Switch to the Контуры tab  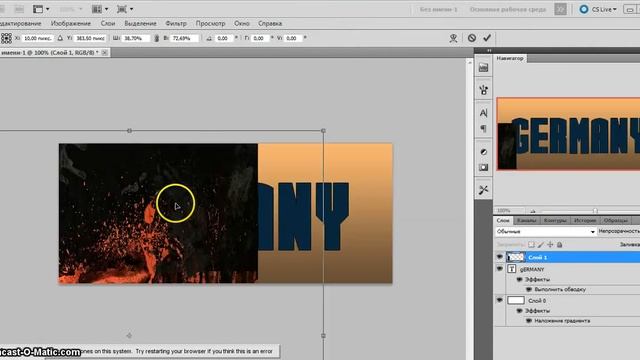point(555,220)
